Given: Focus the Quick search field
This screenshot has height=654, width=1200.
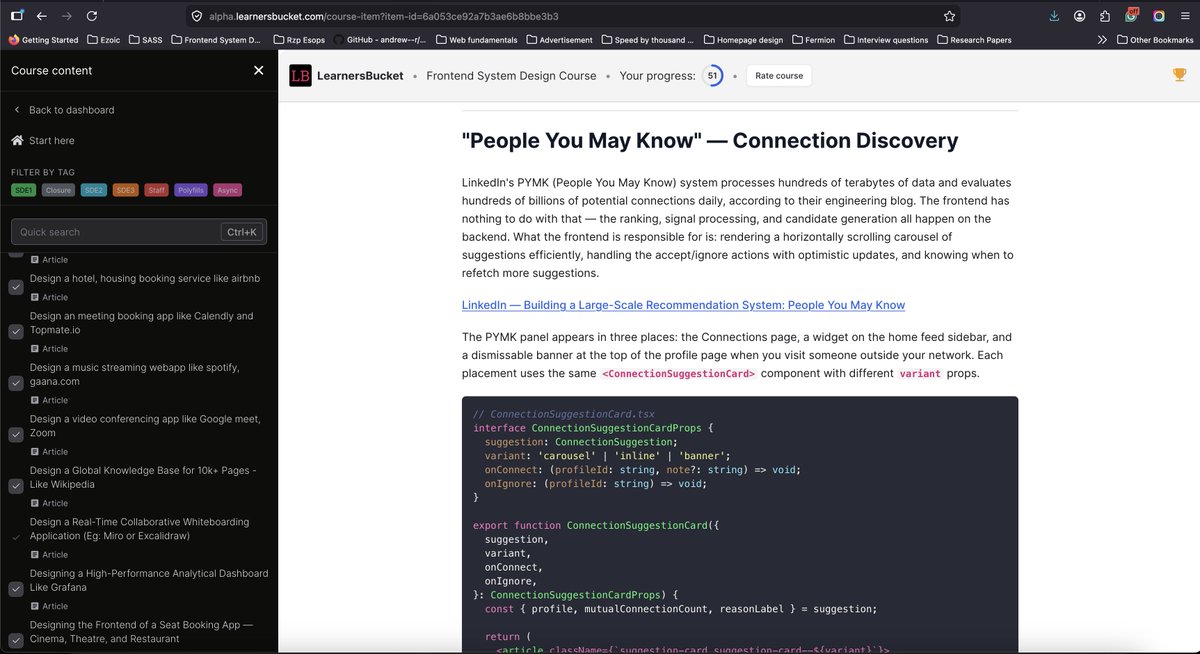Looking at the screenshot, I should [x=139, y=232].
